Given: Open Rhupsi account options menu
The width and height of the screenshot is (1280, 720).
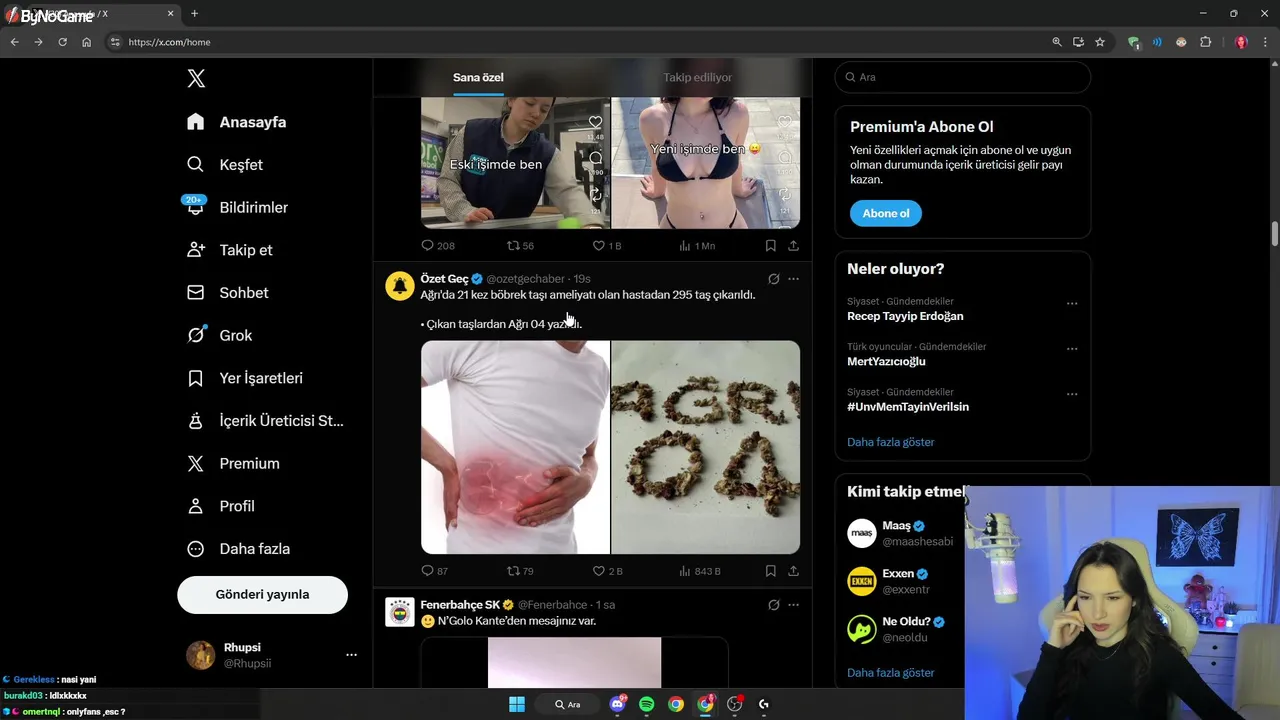Looking at the screenshot, I should pos(351,655).
